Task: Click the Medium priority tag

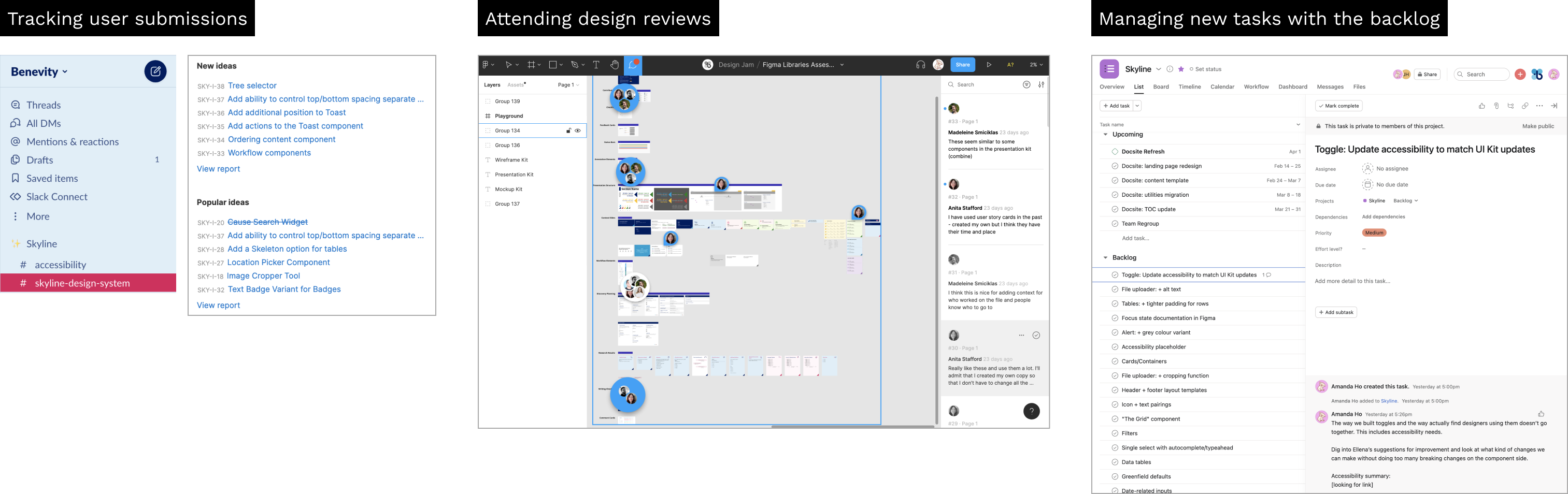Action: point(1374,233)
